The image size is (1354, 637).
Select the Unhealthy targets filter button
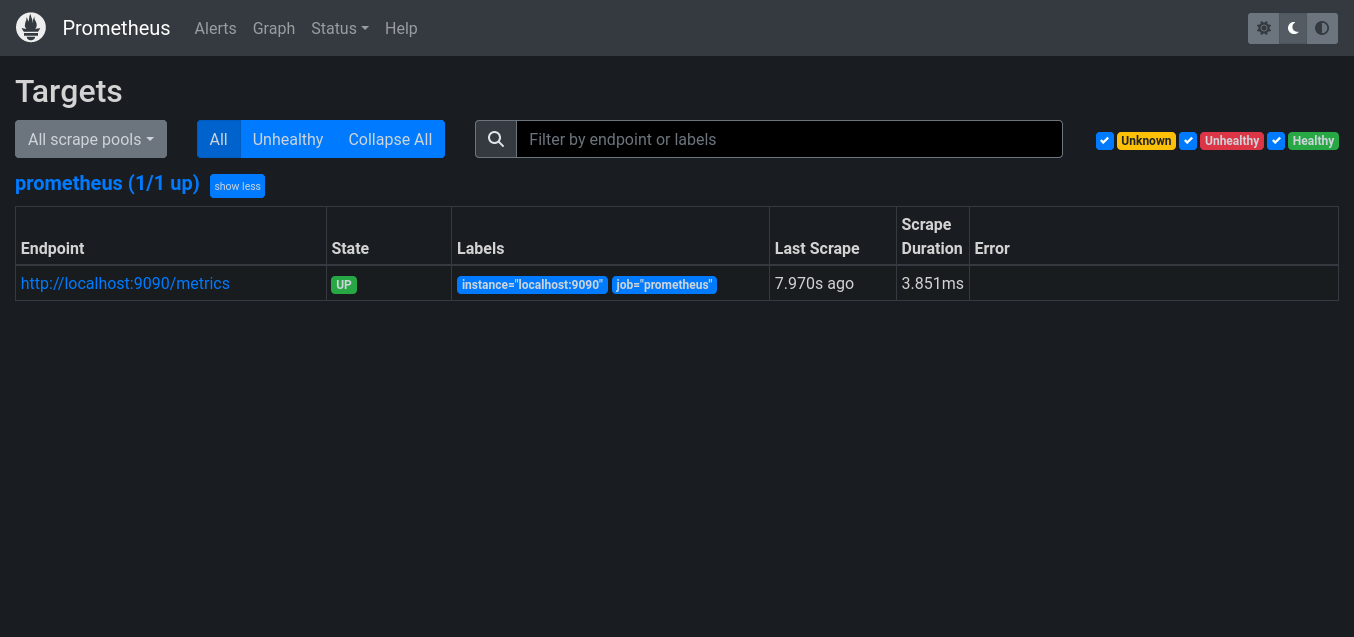pos(287,139)
